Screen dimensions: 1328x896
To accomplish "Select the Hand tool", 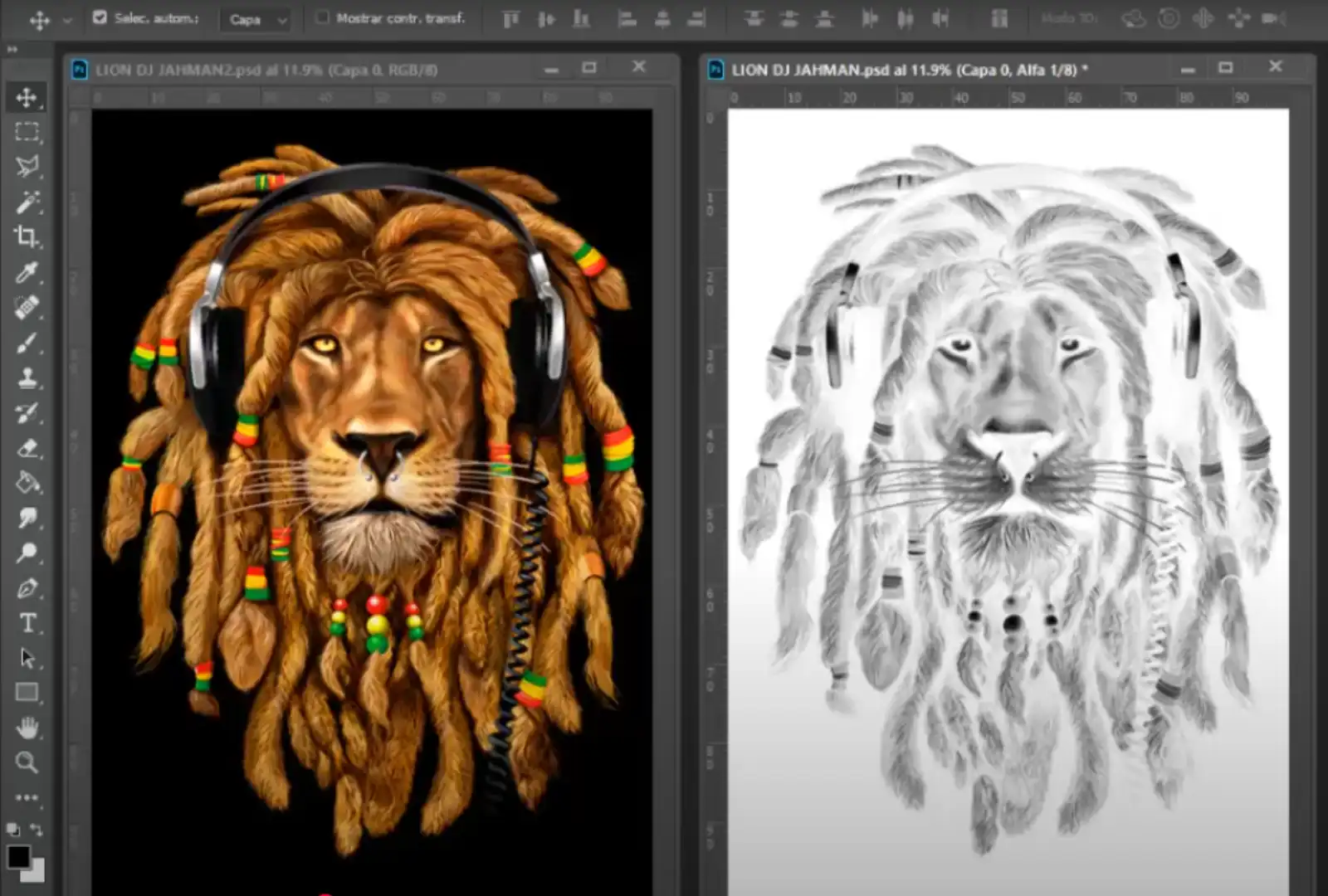I will pos(27,728).
